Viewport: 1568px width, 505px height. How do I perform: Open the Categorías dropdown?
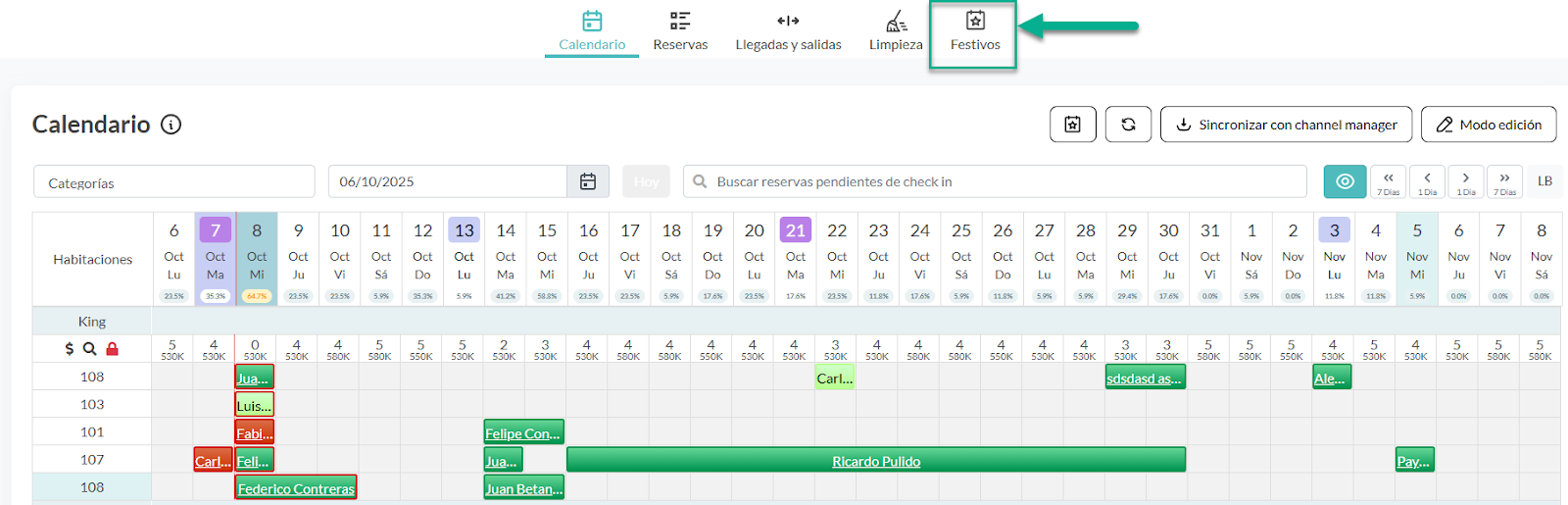click(x=174, y=182)
